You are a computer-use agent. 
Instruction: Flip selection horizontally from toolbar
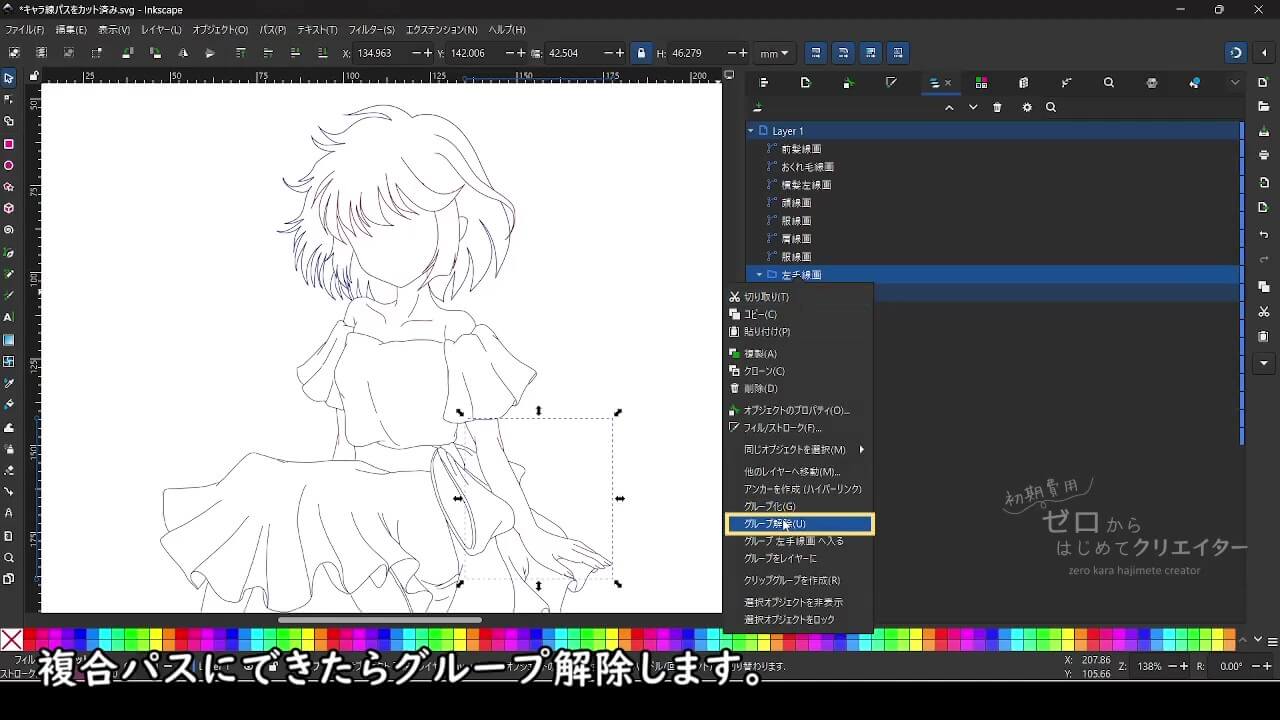pyautogui.click(x=182, y=53)
